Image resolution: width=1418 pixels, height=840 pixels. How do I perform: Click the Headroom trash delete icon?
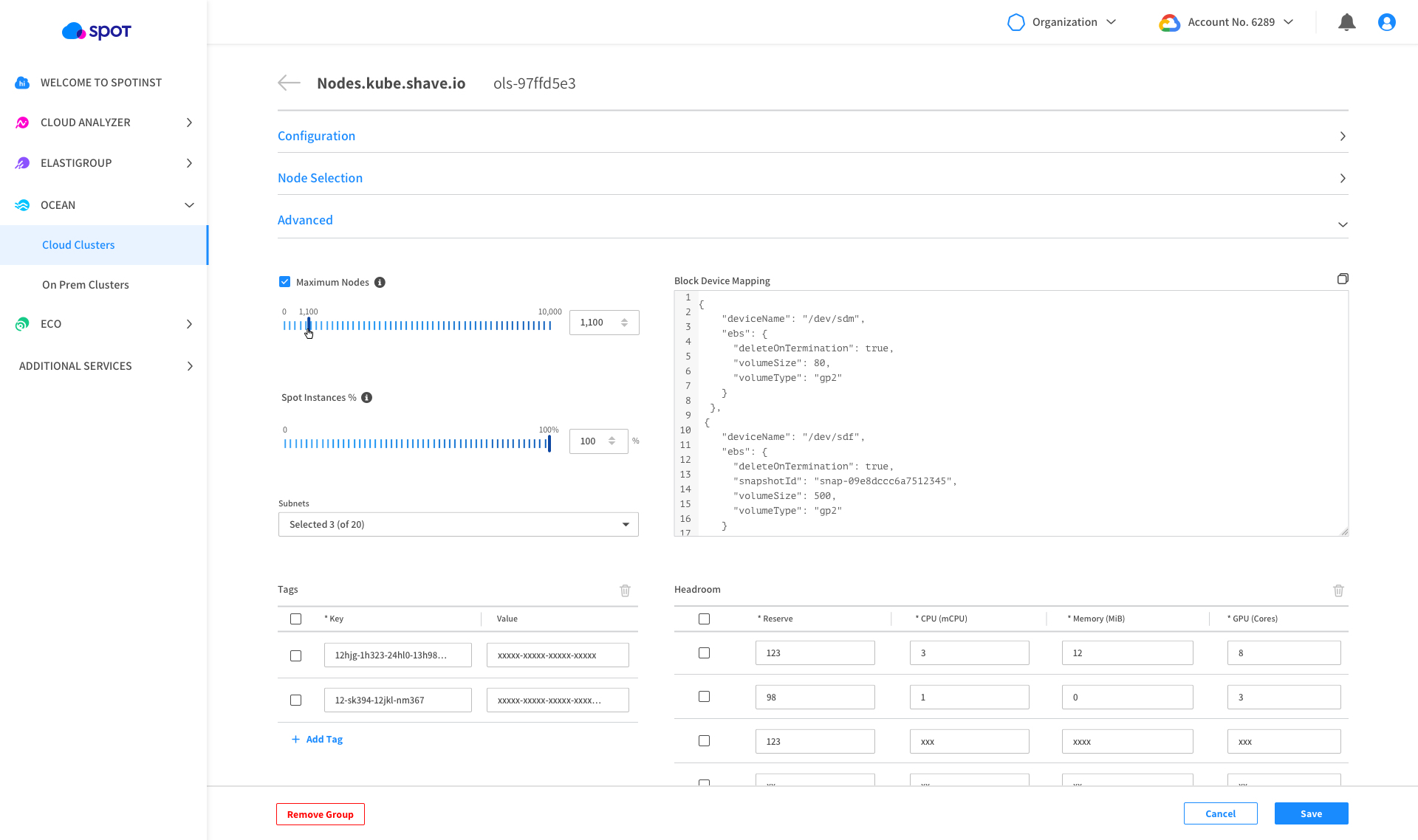point(1338,591)
